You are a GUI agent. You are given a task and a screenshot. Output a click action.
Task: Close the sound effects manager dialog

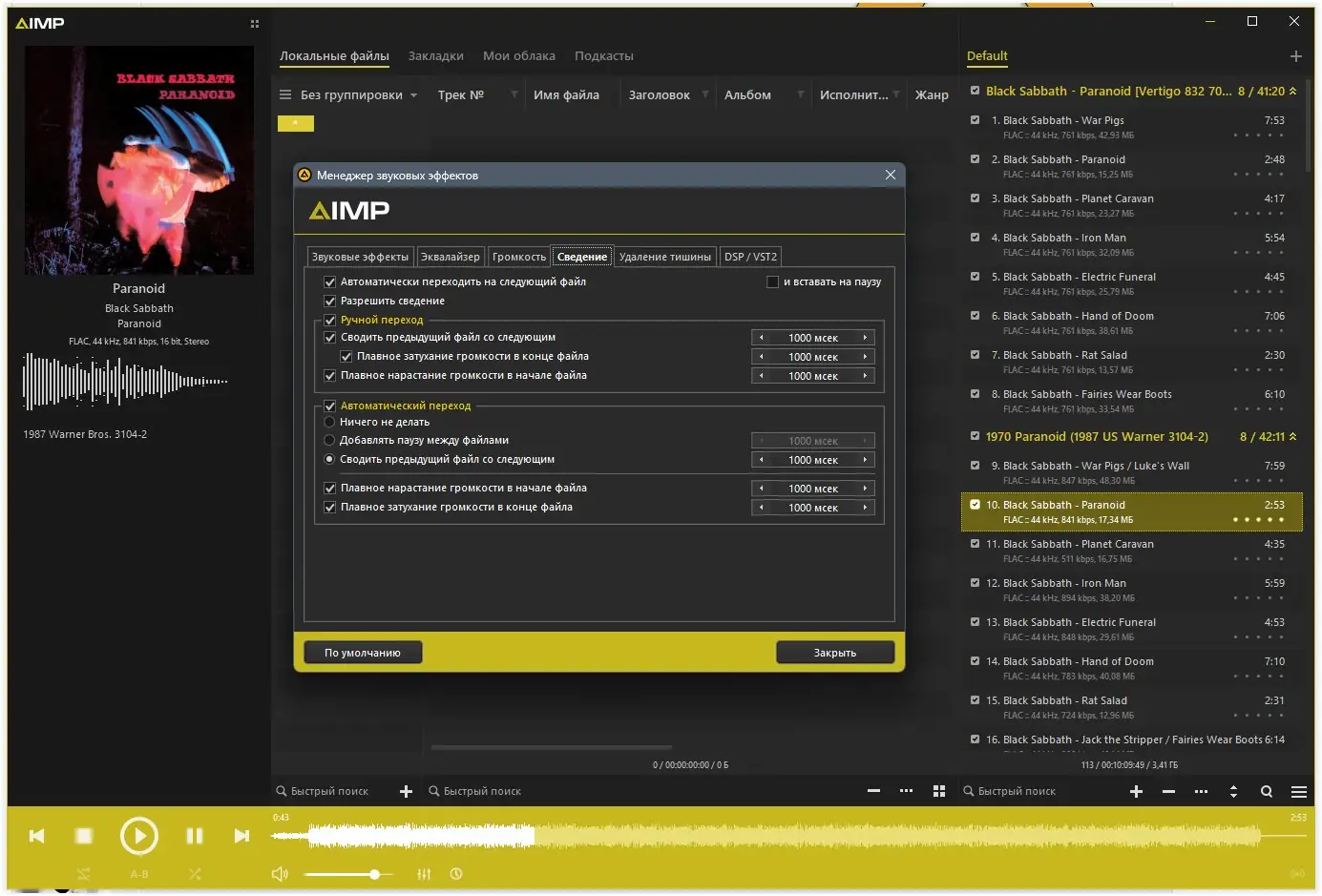tap(891, 175)
